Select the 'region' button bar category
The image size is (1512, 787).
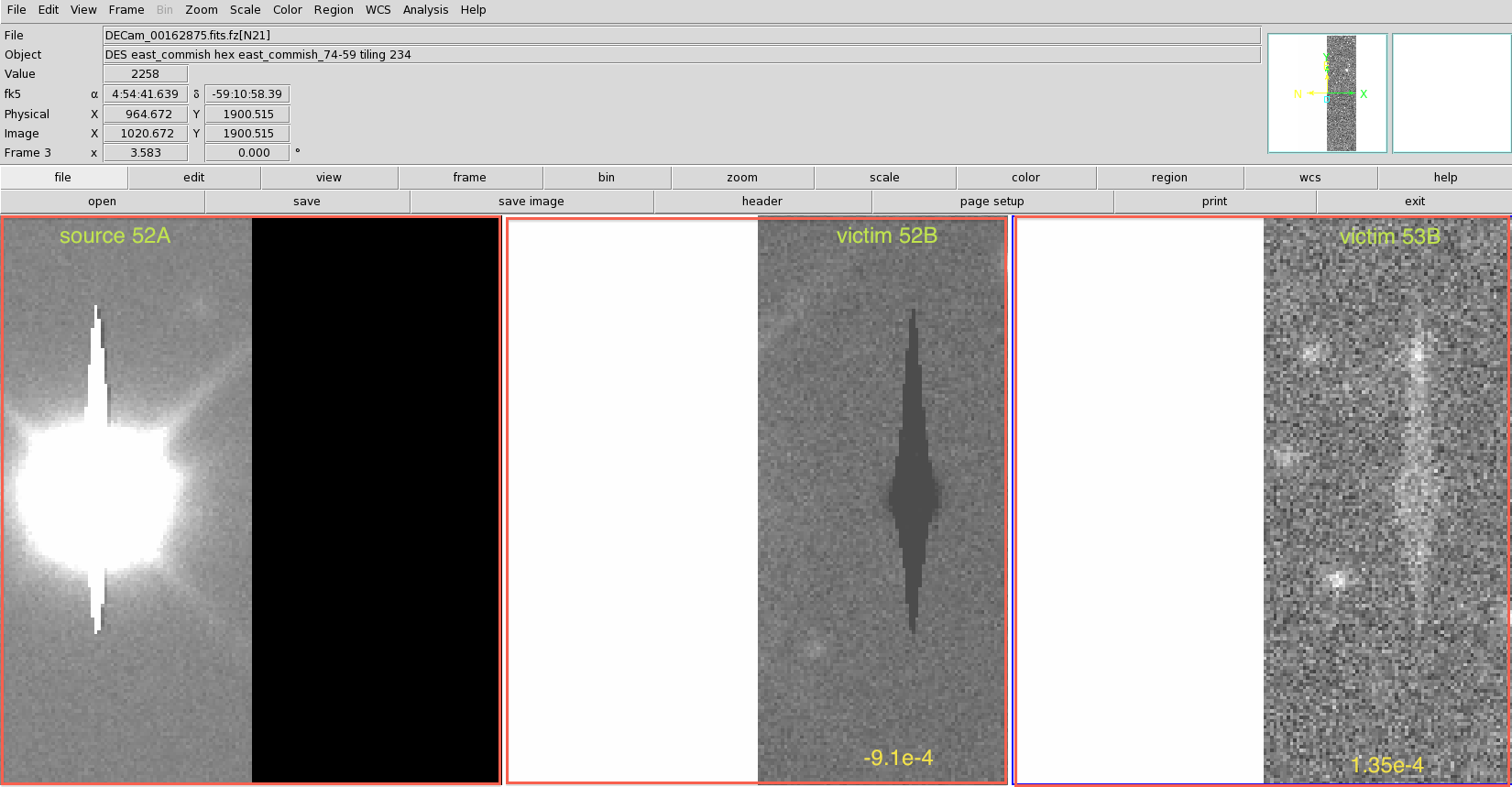coord(1169,178)
